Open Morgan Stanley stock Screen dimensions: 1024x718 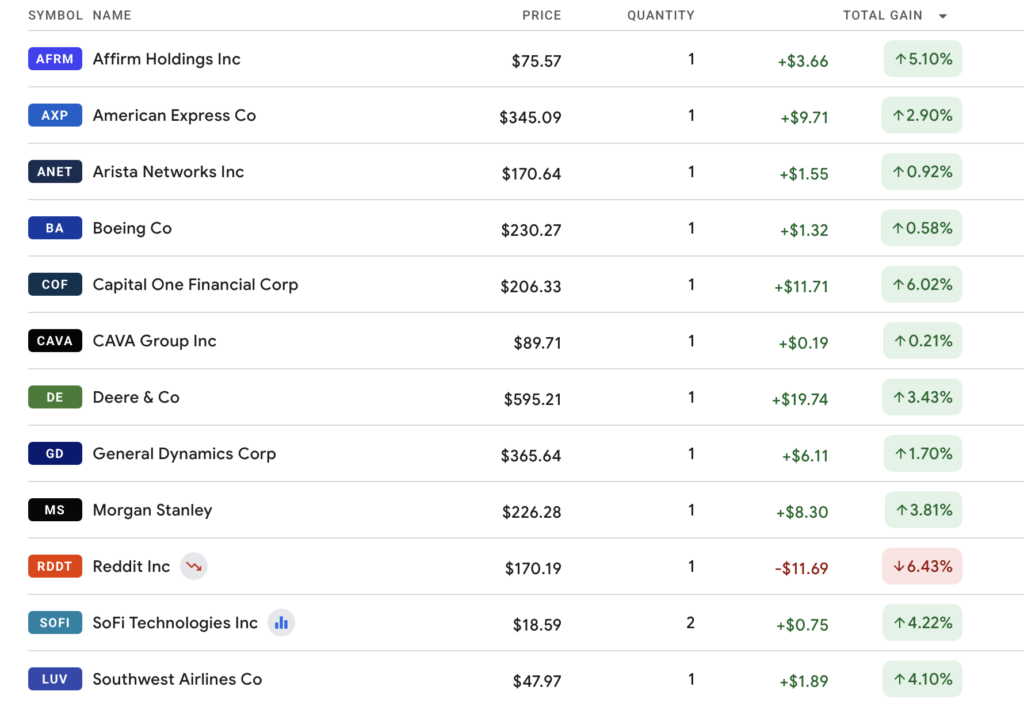[x=152, y=510]
